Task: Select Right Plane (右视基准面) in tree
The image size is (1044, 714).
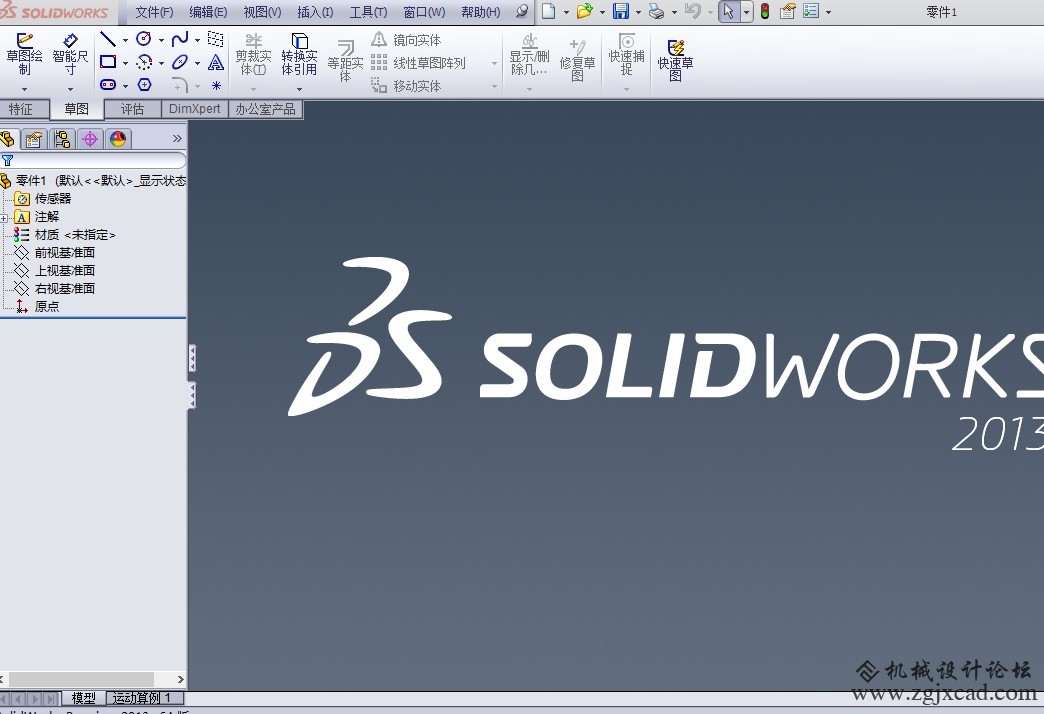Action: [65, 289]
